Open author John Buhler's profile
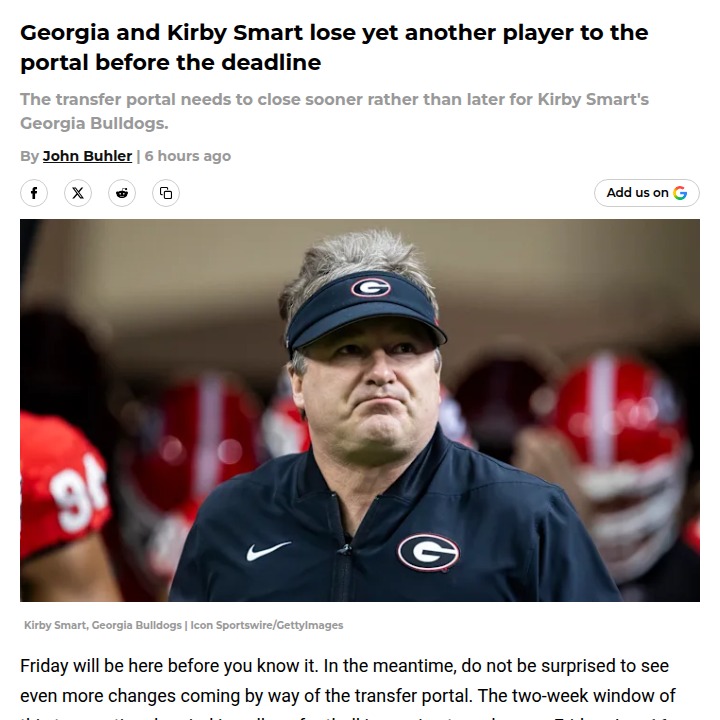 tap(87, 156)
